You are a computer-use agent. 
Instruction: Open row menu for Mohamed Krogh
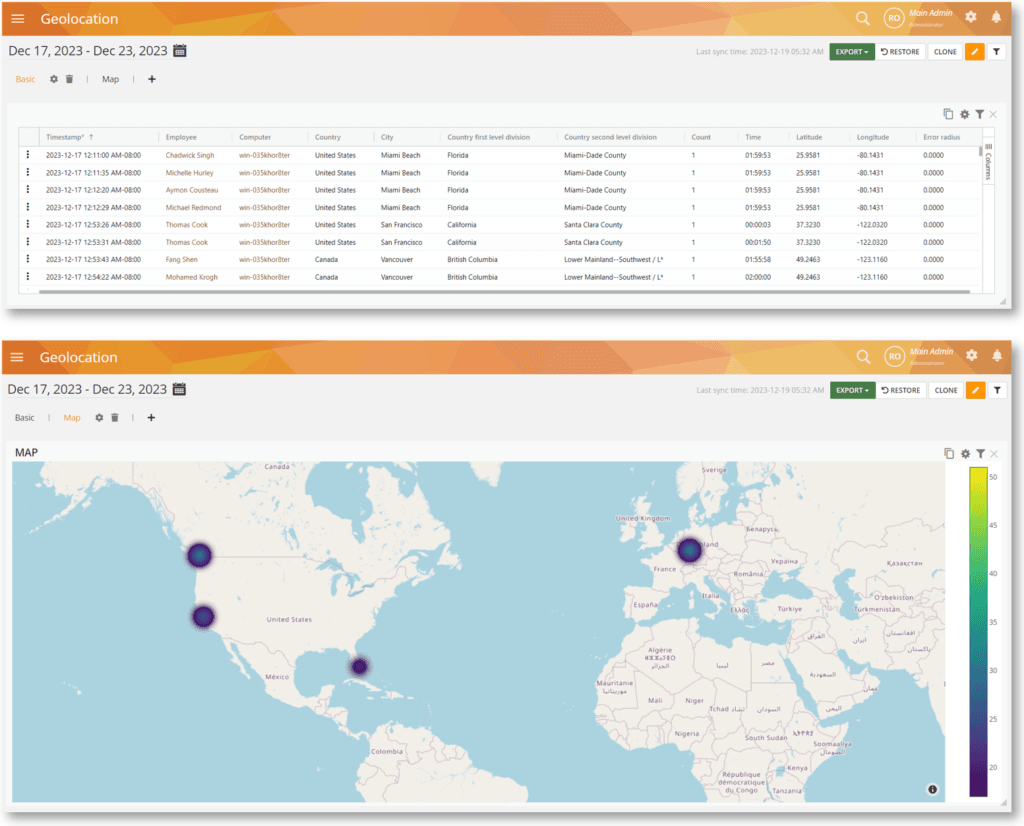27,276
